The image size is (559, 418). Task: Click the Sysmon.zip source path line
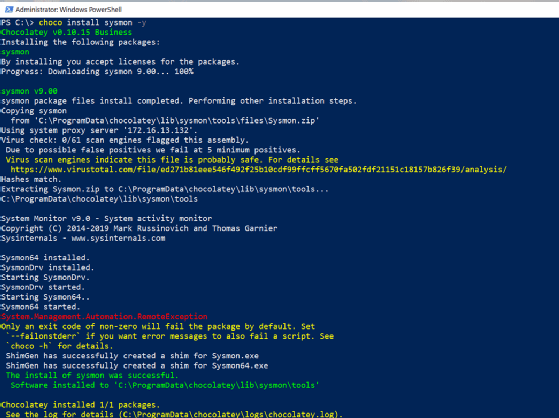(165, 121)
